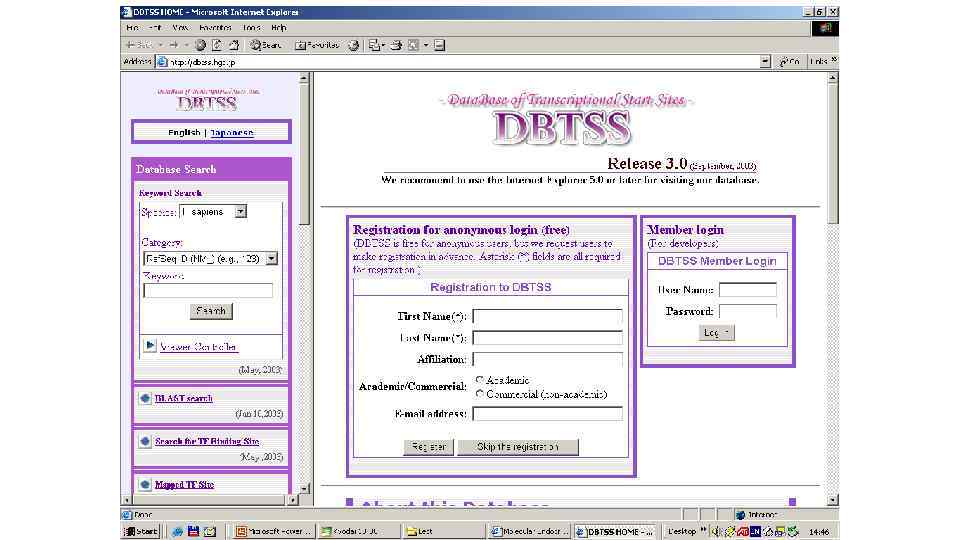Open the Help menu
This screenshot has width=960, height=540.
279,28
